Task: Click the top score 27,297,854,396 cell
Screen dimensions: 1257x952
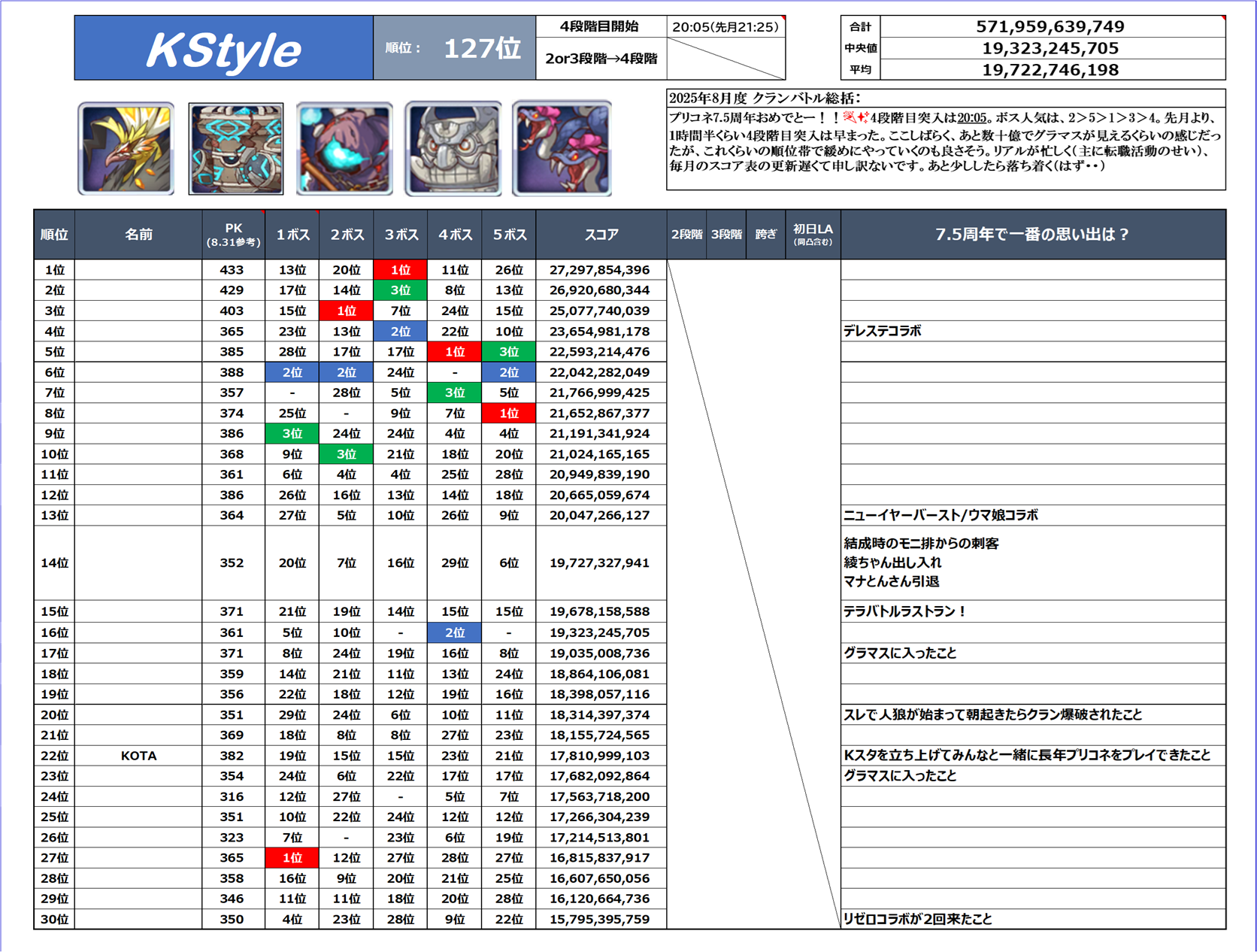Action: (x=600, y=270)
